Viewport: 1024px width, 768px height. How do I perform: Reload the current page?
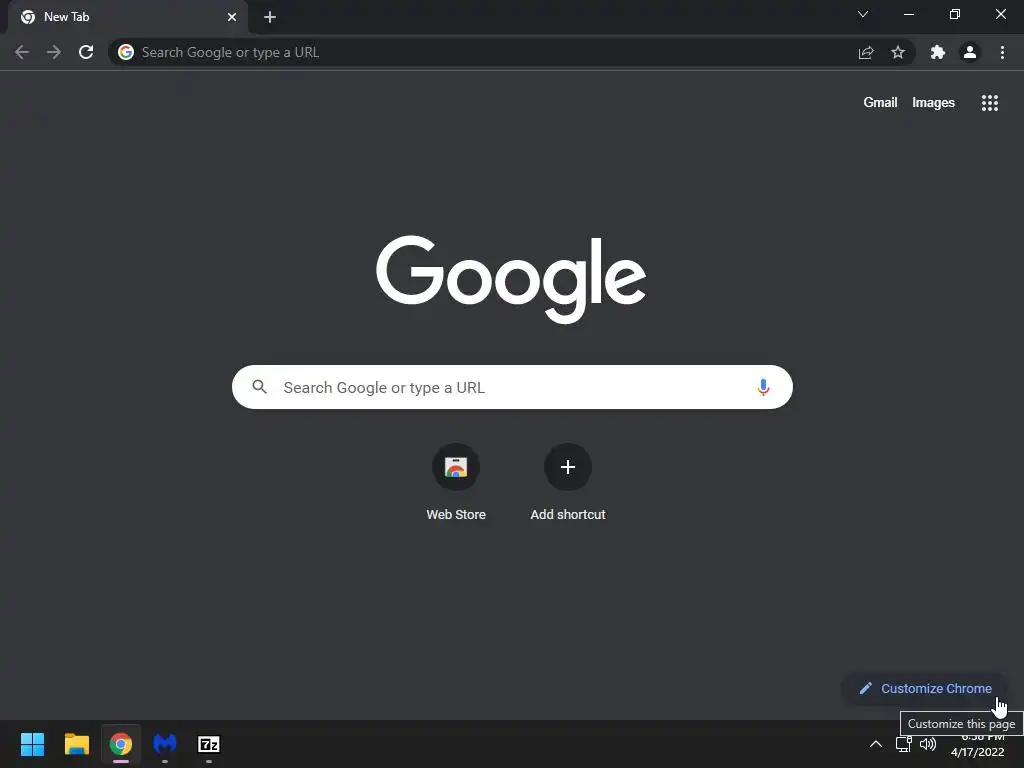click(86, 52)
